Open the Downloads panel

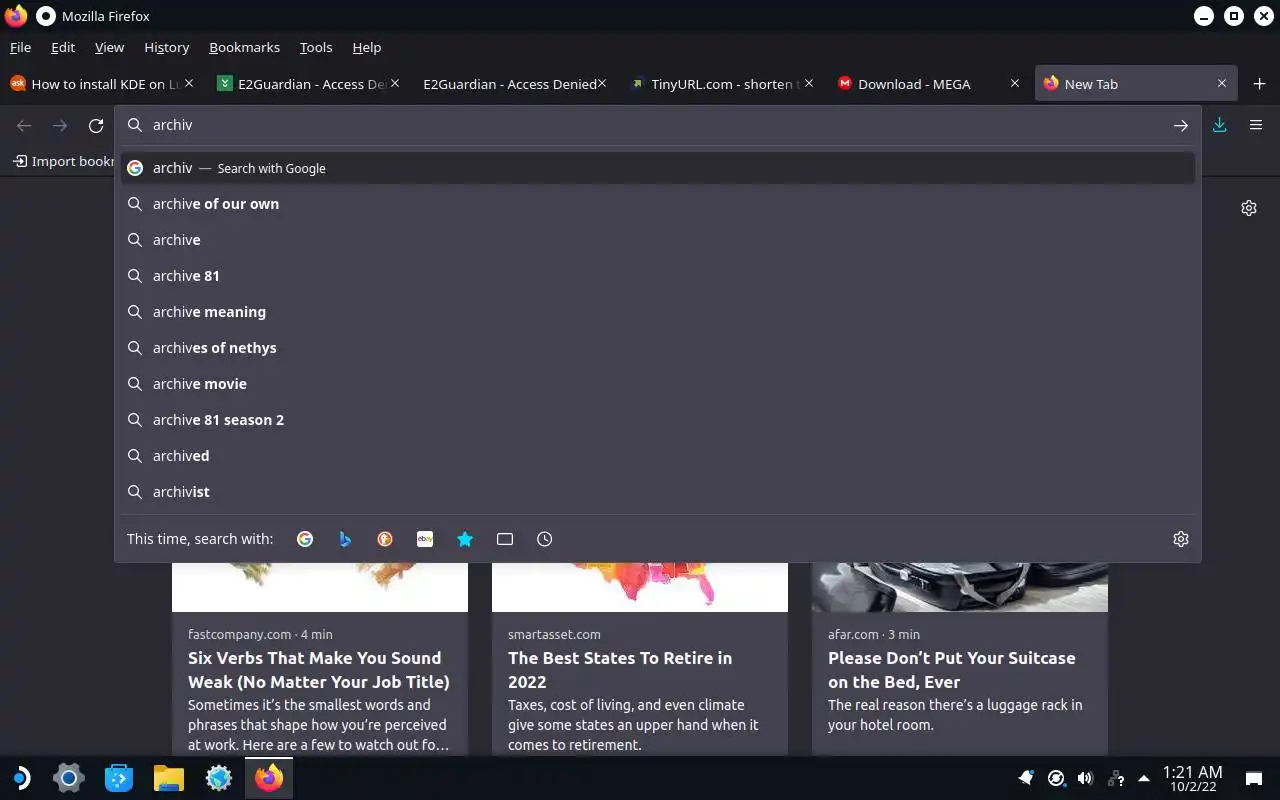(x=1220, y=125)
